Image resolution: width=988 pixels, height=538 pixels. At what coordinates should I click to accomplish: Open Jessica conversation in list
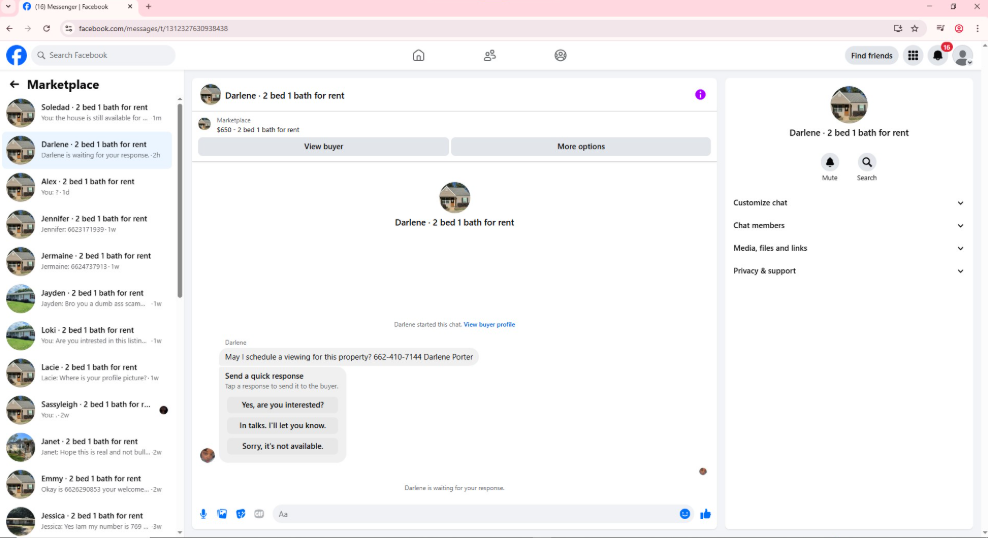tap(88, 520)
